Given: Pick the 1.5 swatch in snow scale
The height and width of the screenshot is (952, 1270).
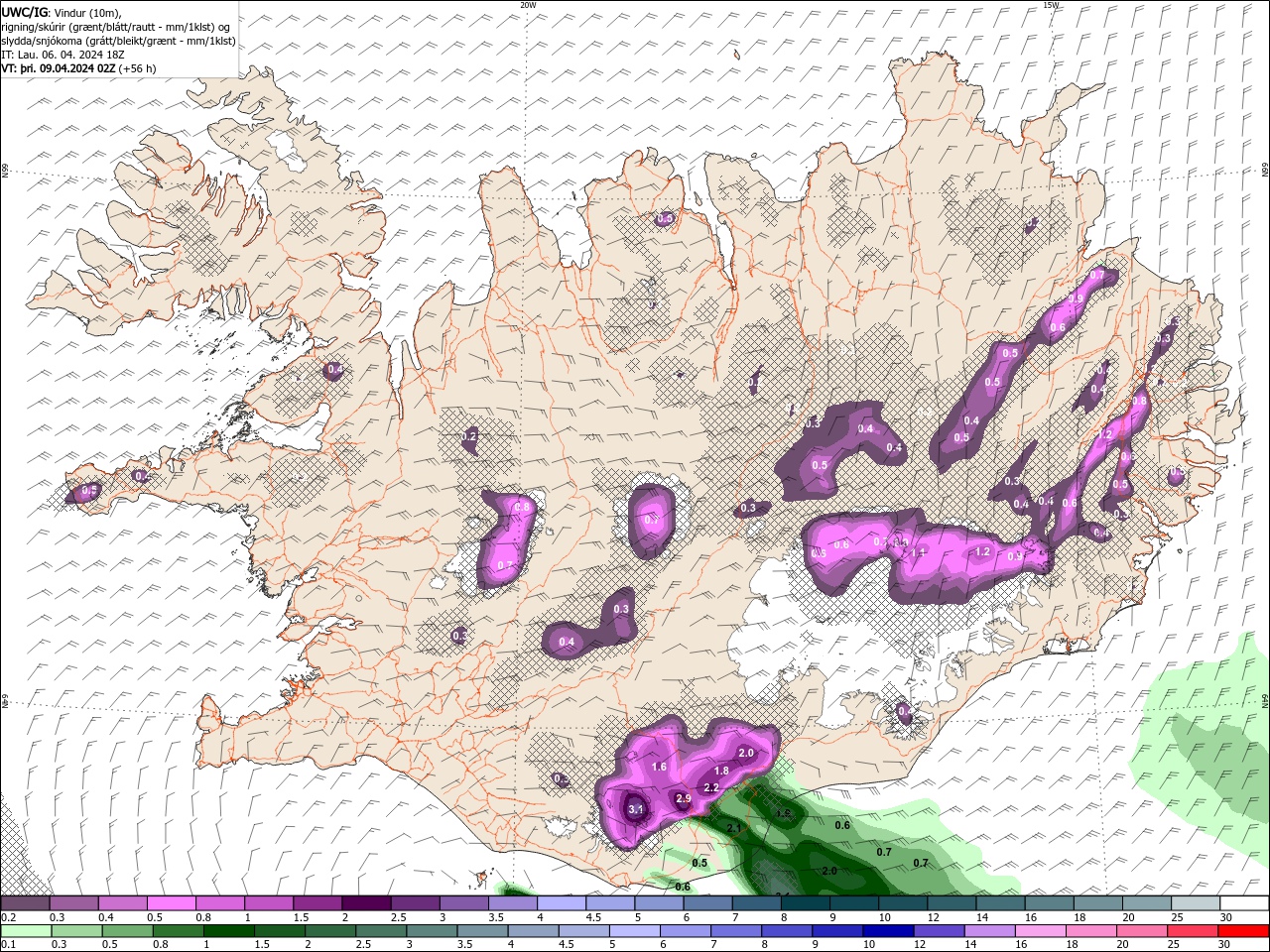Looking at the screenshot, I should tap(317, 903).
